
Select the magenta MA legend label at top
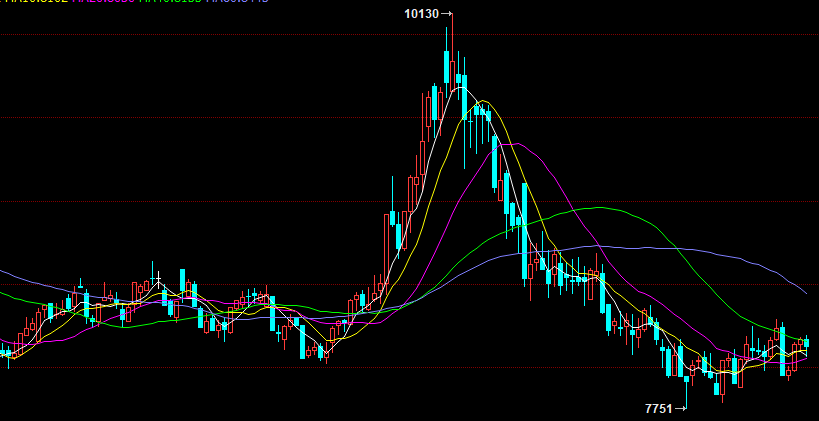[103, 2]
